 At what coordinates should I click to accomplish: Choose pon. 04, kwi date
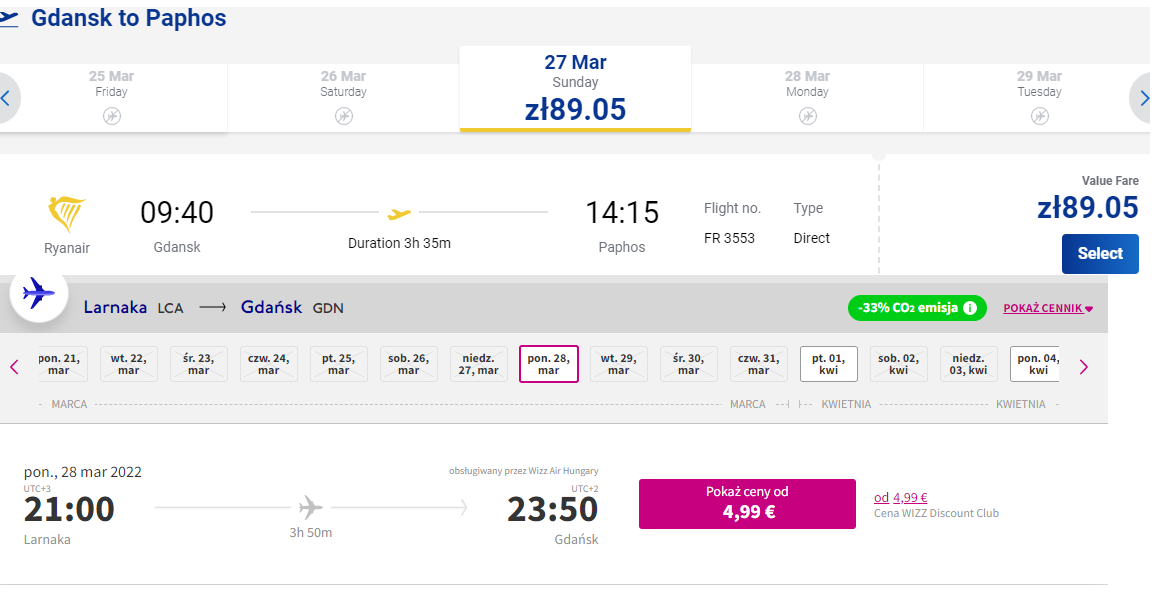coord(1034,364)
